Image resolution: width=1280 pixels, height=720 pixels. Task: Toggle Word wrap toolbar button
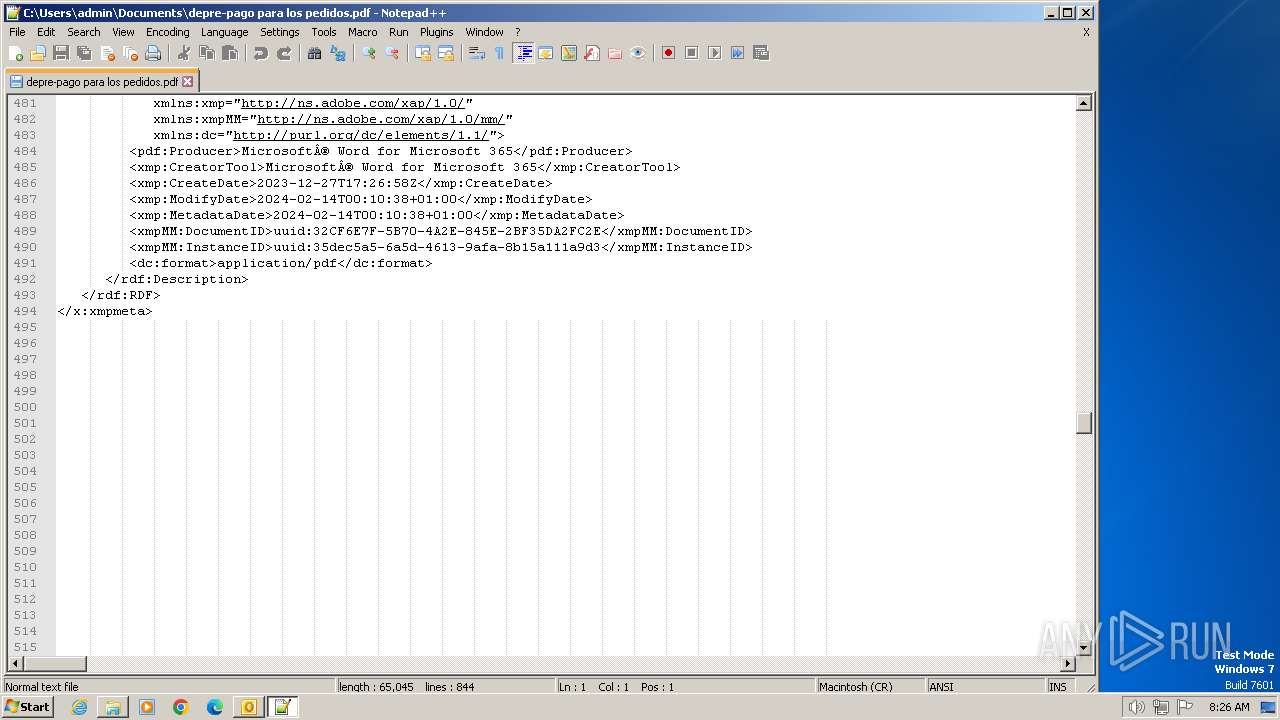pos(477,53)
